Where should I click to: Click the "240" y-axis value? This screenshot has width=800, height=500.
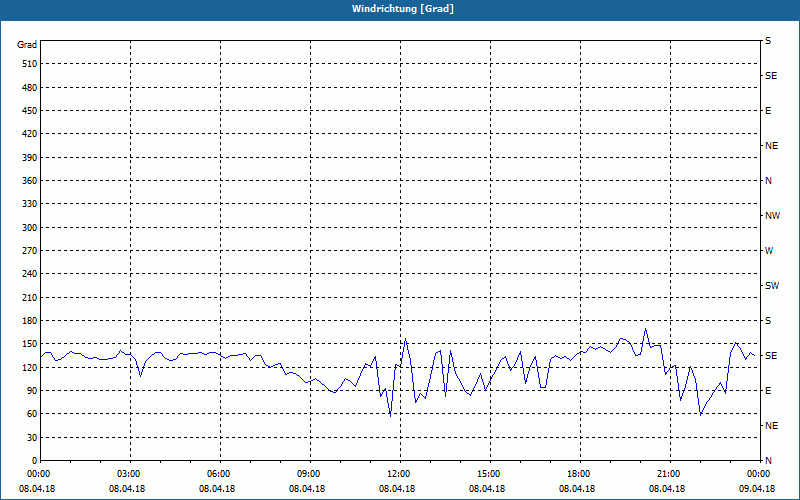(x=30, y=274)
